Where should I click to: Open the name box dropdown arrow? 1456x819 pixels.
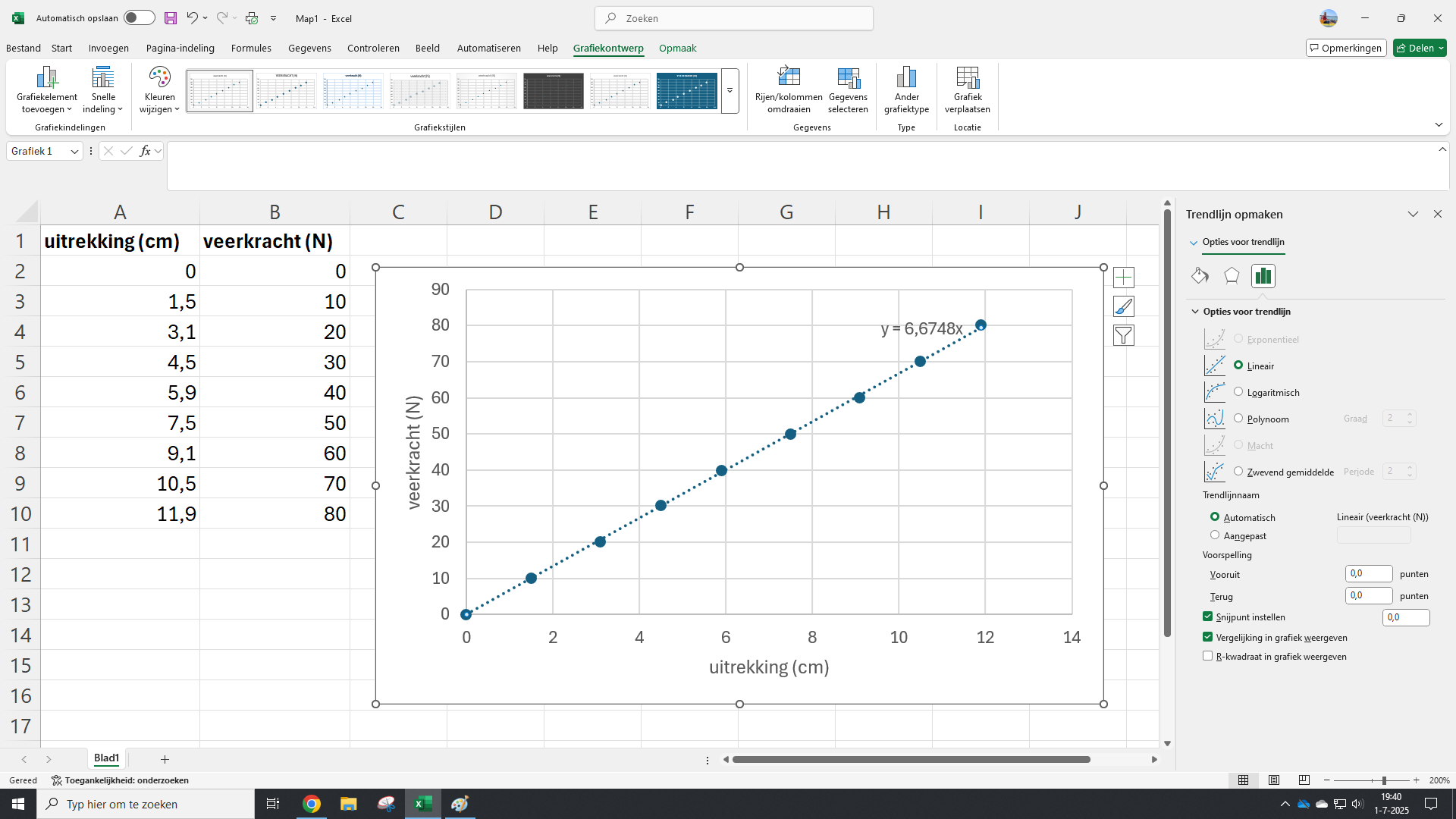(x=74, y=152)
